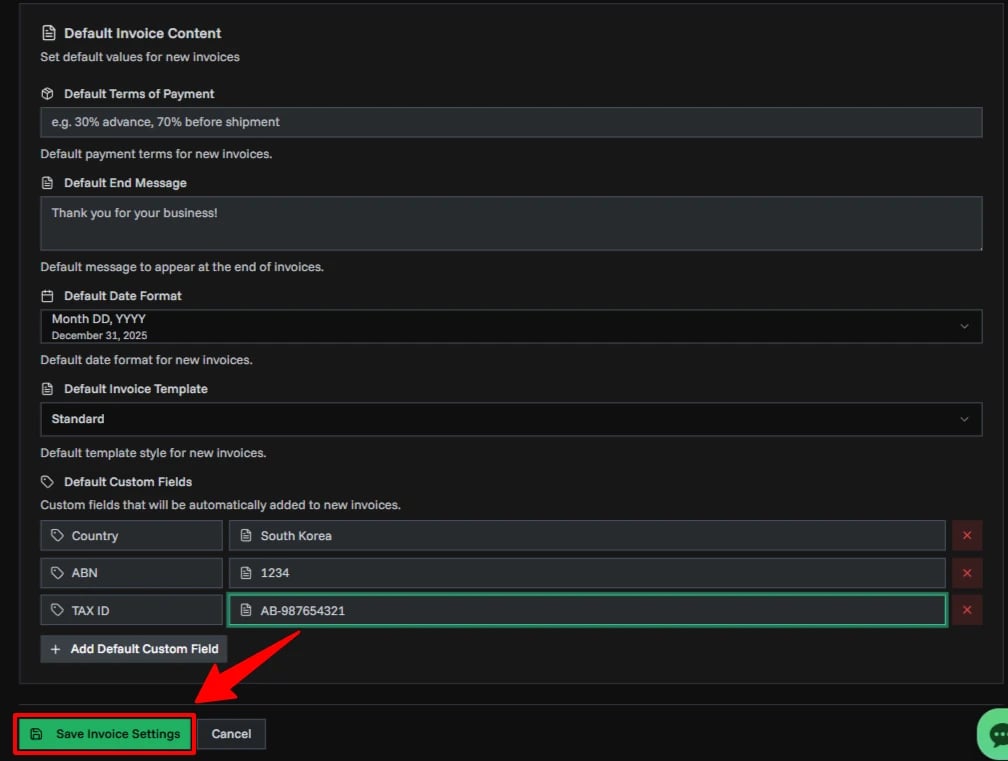Click the package icon beside Default Terms of Payment
1008x761 pixels.
47,93
